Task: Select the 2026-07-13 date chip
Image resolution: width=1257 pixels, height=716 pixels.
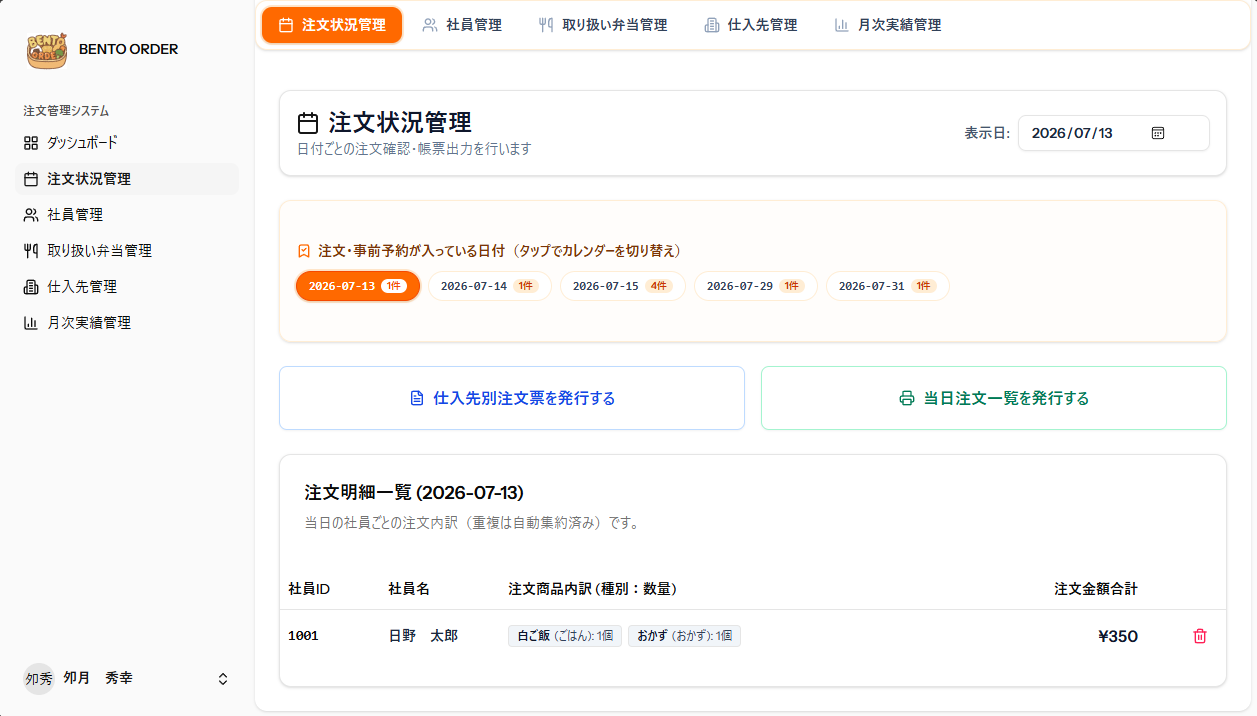Action: point(358,286)
